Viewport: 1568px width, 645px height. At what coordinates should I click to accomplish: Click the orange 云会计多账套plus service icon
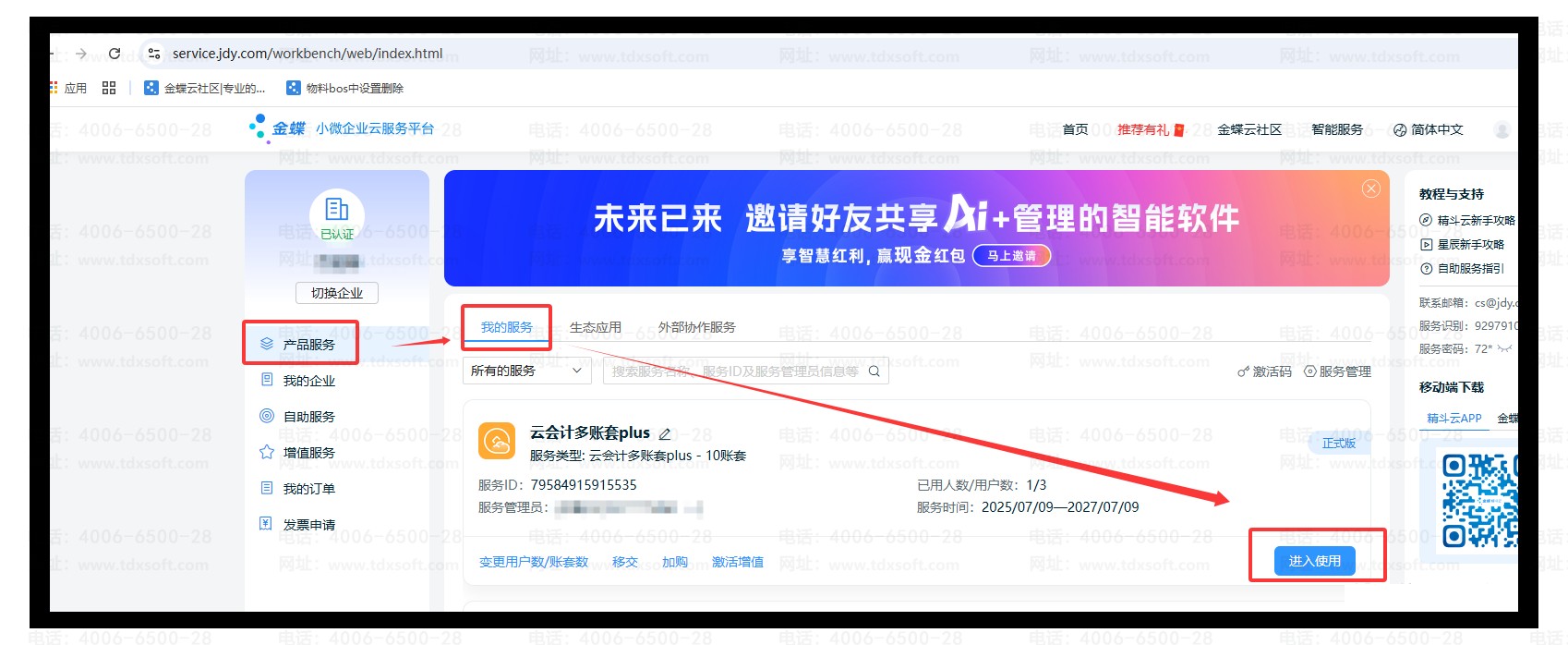497,441
